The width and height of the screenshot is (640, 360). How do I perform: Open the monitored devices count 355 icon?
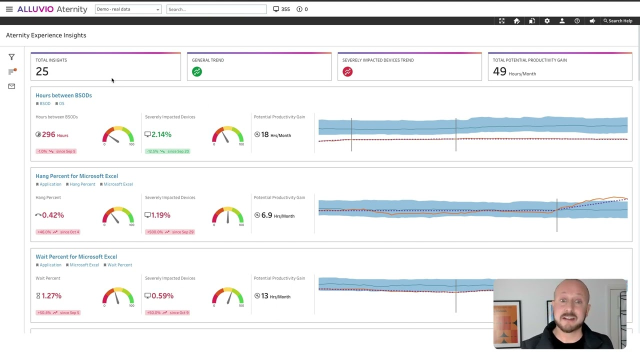click(281, 9)
